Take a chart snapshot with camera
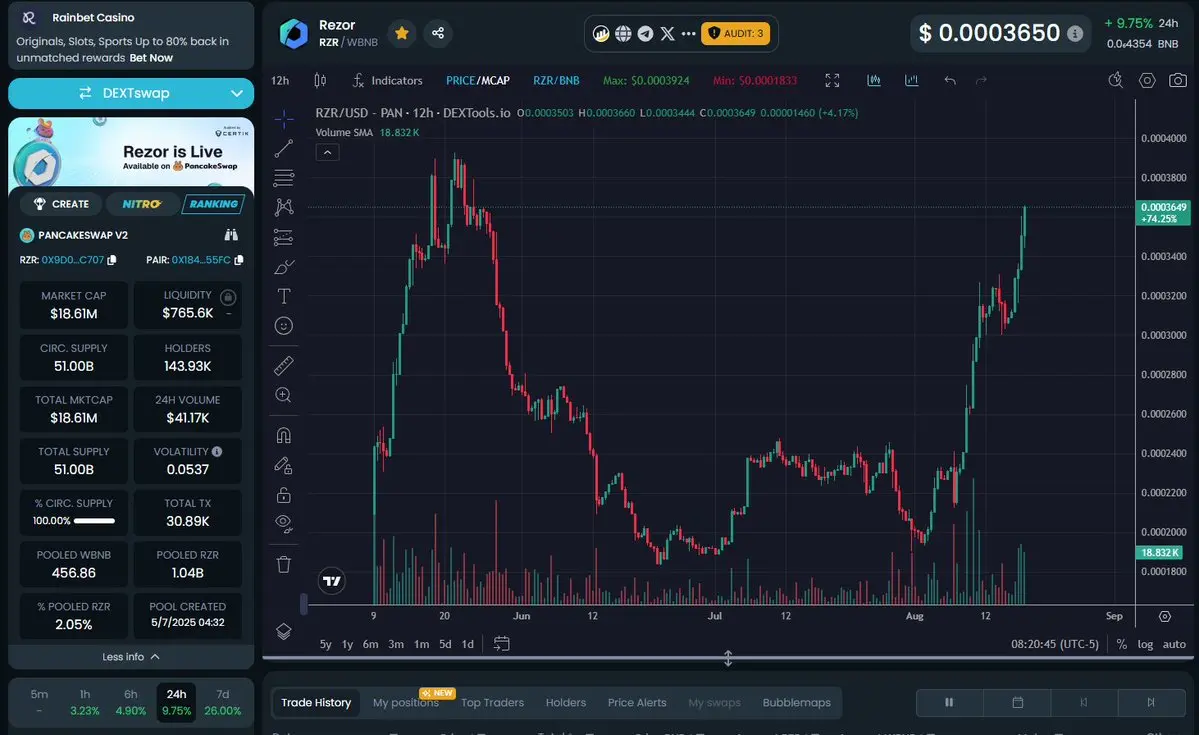1199x735 pixels. (x=1178, y=80)
